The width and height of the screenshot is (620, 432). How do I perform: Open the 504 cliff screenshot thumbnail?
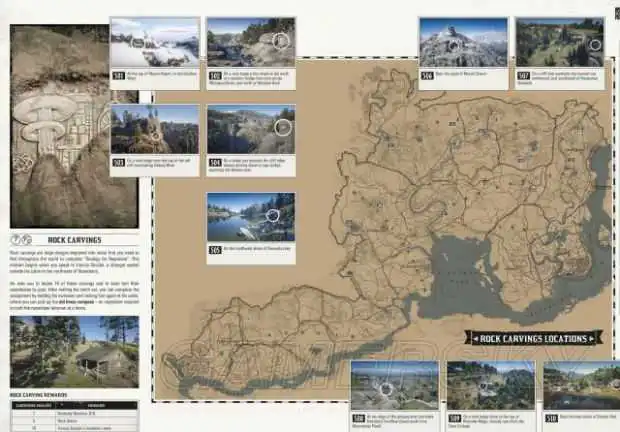click(x=250, y=129)
